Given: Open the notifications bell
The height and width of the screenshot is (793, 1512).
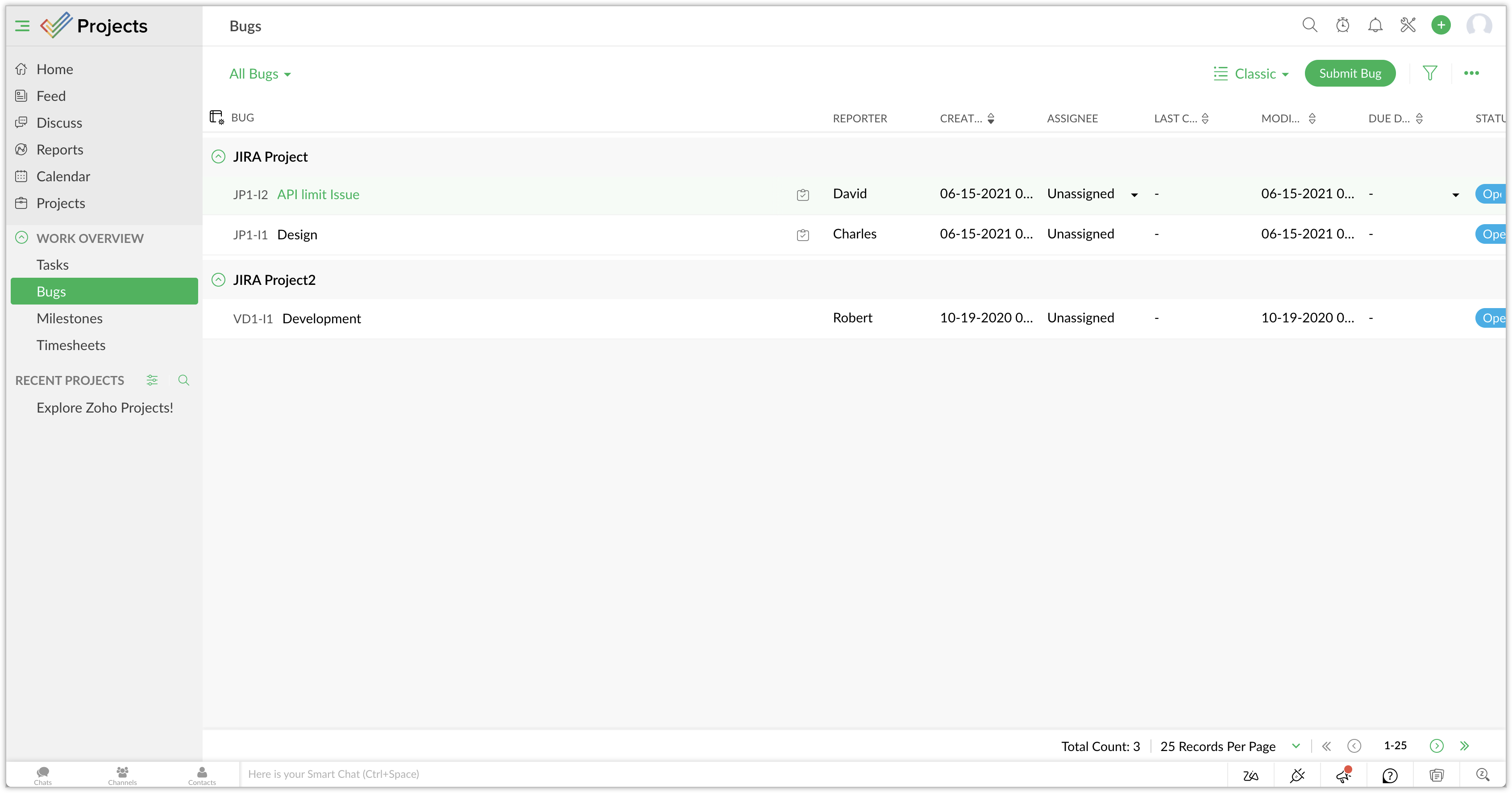Looking at the screenshot, I should 1375,25.
